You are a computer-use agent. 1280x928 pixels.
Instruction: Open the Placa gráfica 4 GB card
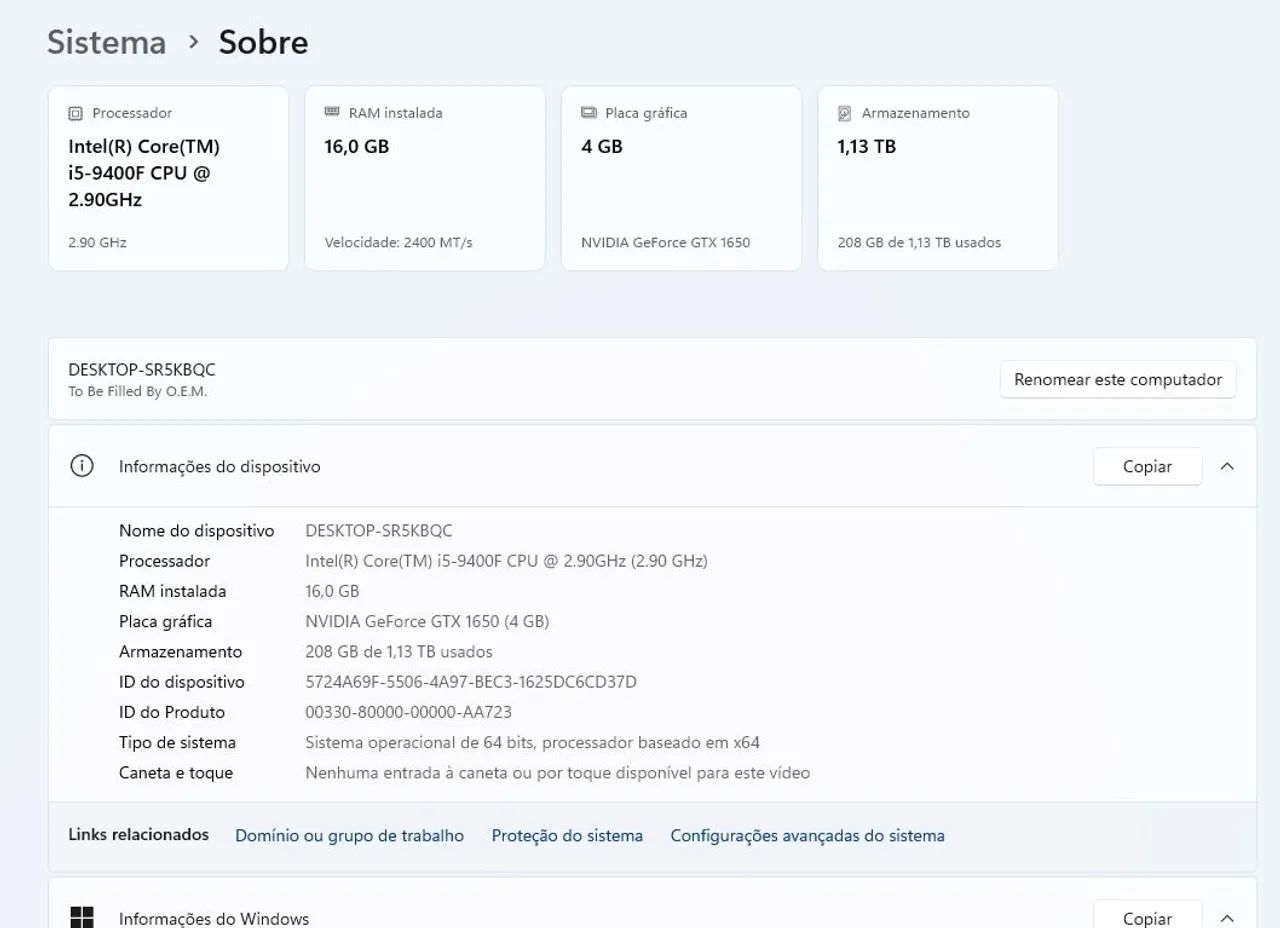pos(681,178)
